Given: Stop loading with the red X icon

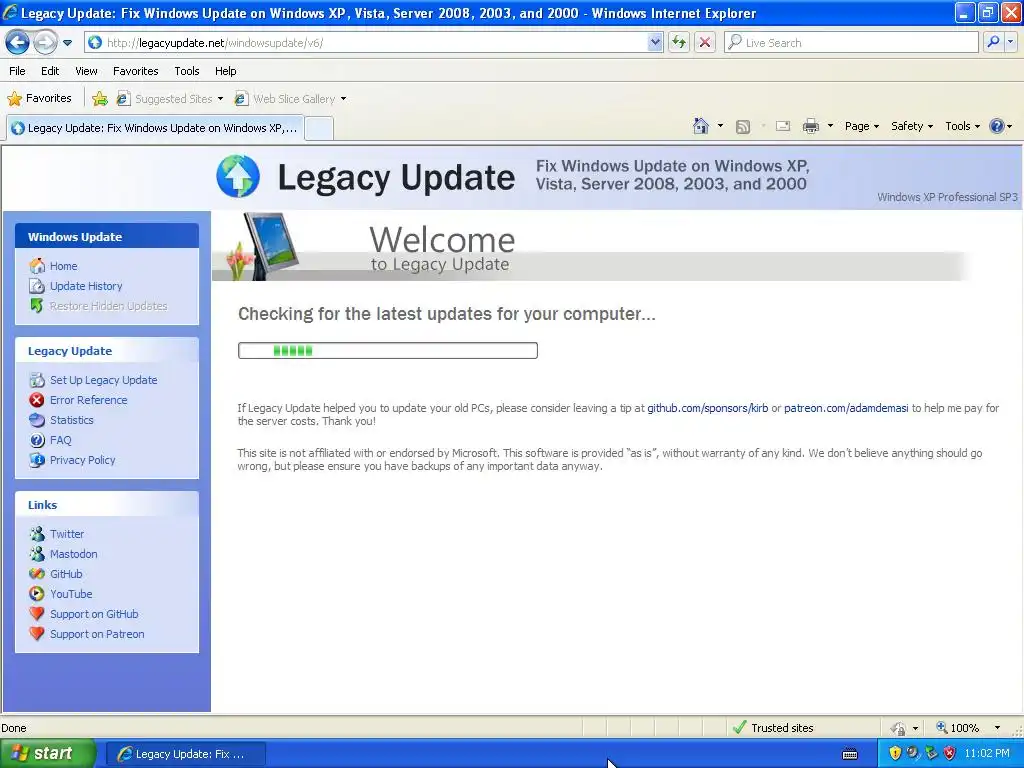Looking at the screenshot, I should click(x=705, y=42).
